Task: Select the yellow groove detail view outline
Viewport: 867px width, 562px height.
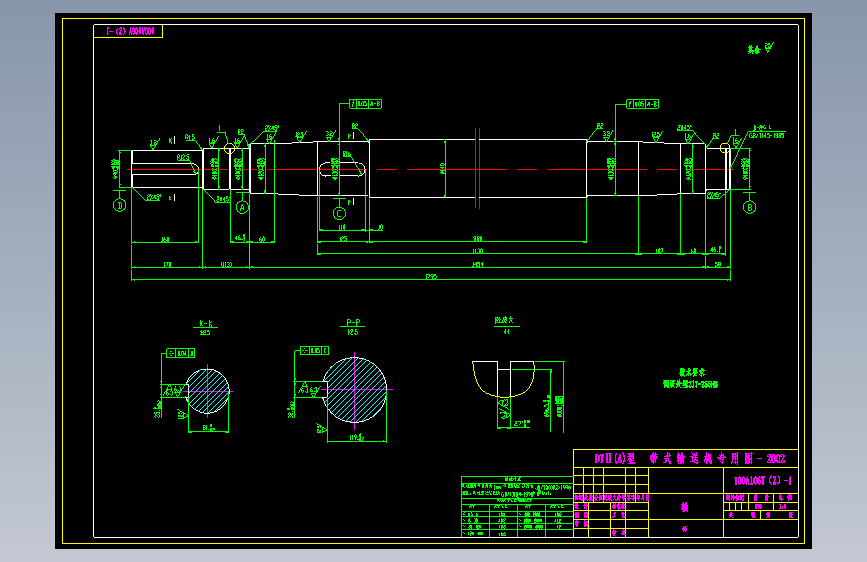Action: pos(503,379)
